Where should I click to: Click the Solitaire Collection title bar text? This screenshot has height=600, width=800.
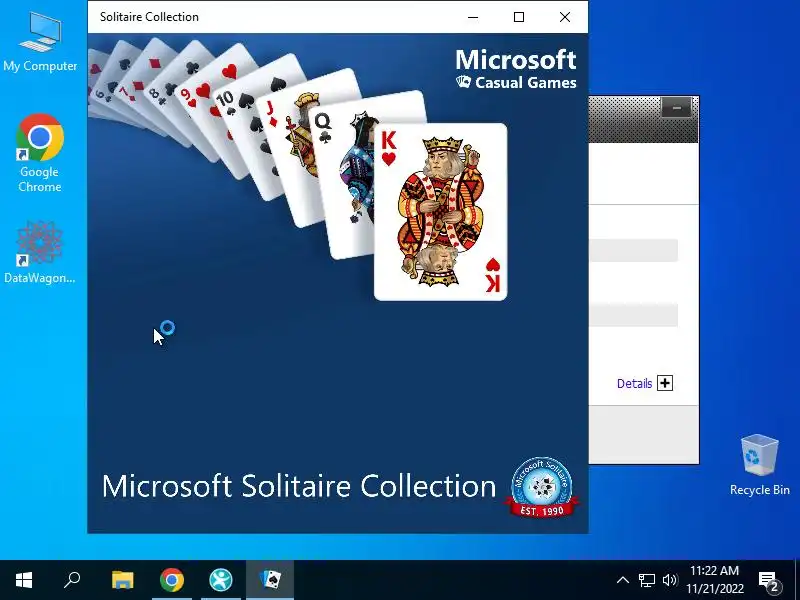pos(149,17)
